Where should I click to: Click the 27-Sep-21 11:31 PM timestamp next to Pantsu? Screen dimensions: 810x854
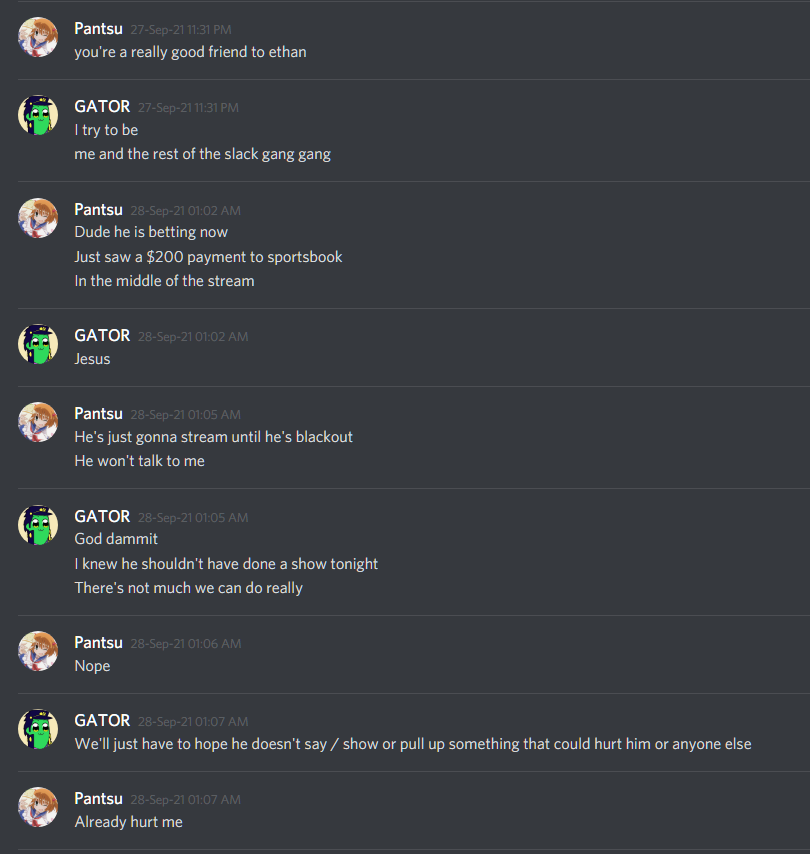click(181, 29)
